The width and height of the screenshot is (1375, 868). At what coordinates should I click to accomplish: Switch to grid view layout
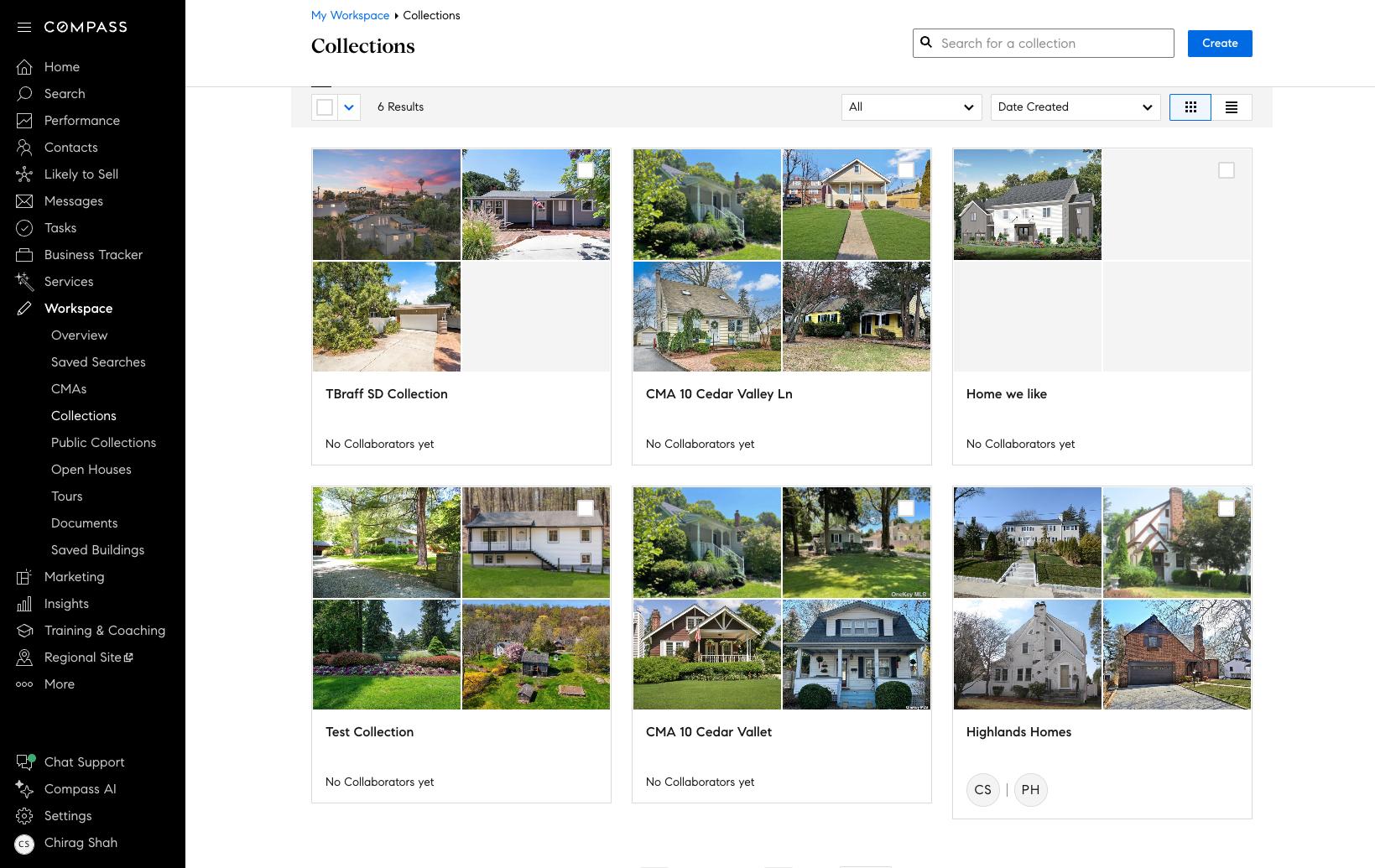pyautogui.click(x=1190, y=107)
